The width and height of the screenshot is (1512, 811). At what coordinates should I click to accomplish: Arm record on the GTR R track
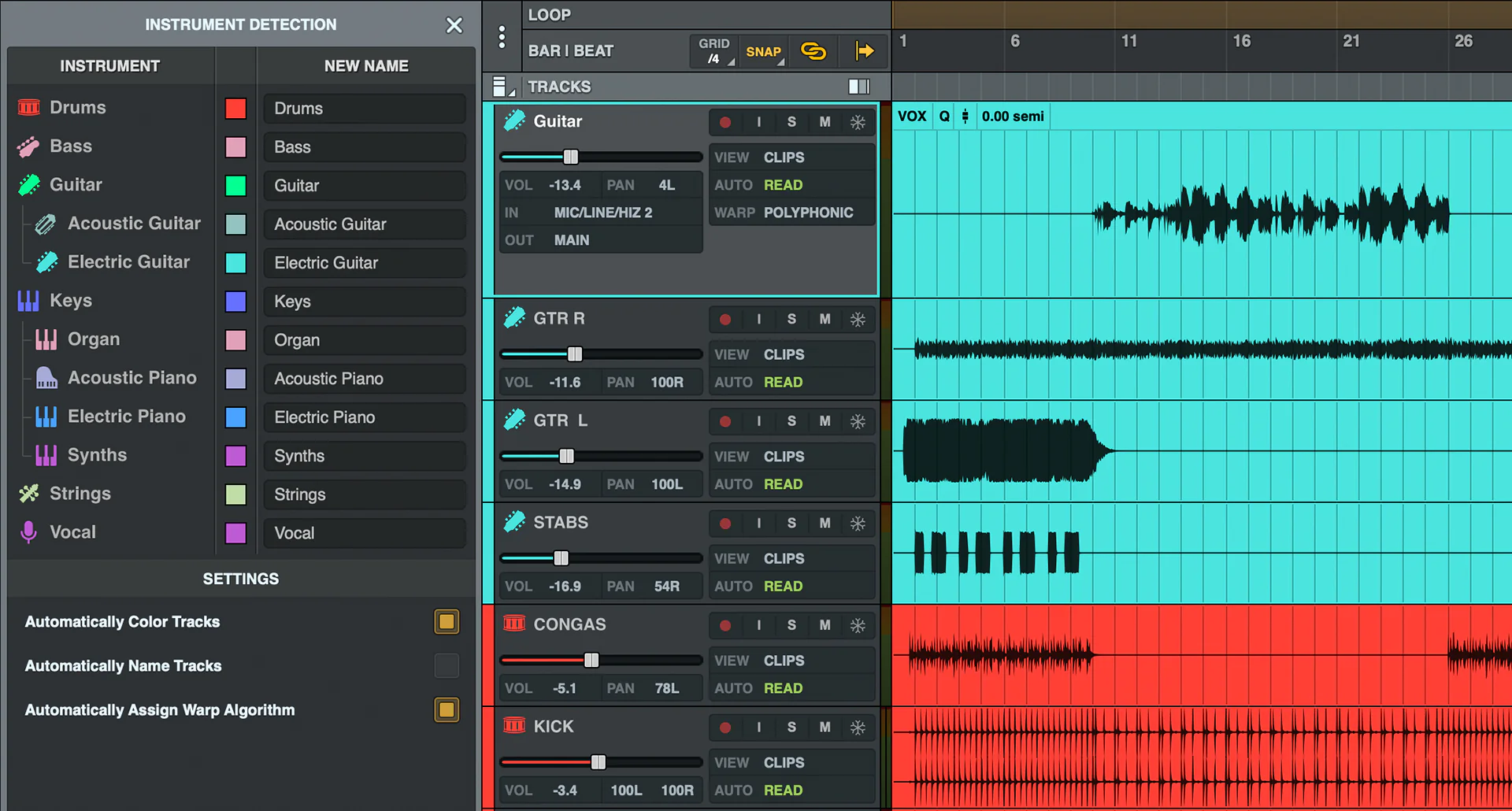(725, 319)
